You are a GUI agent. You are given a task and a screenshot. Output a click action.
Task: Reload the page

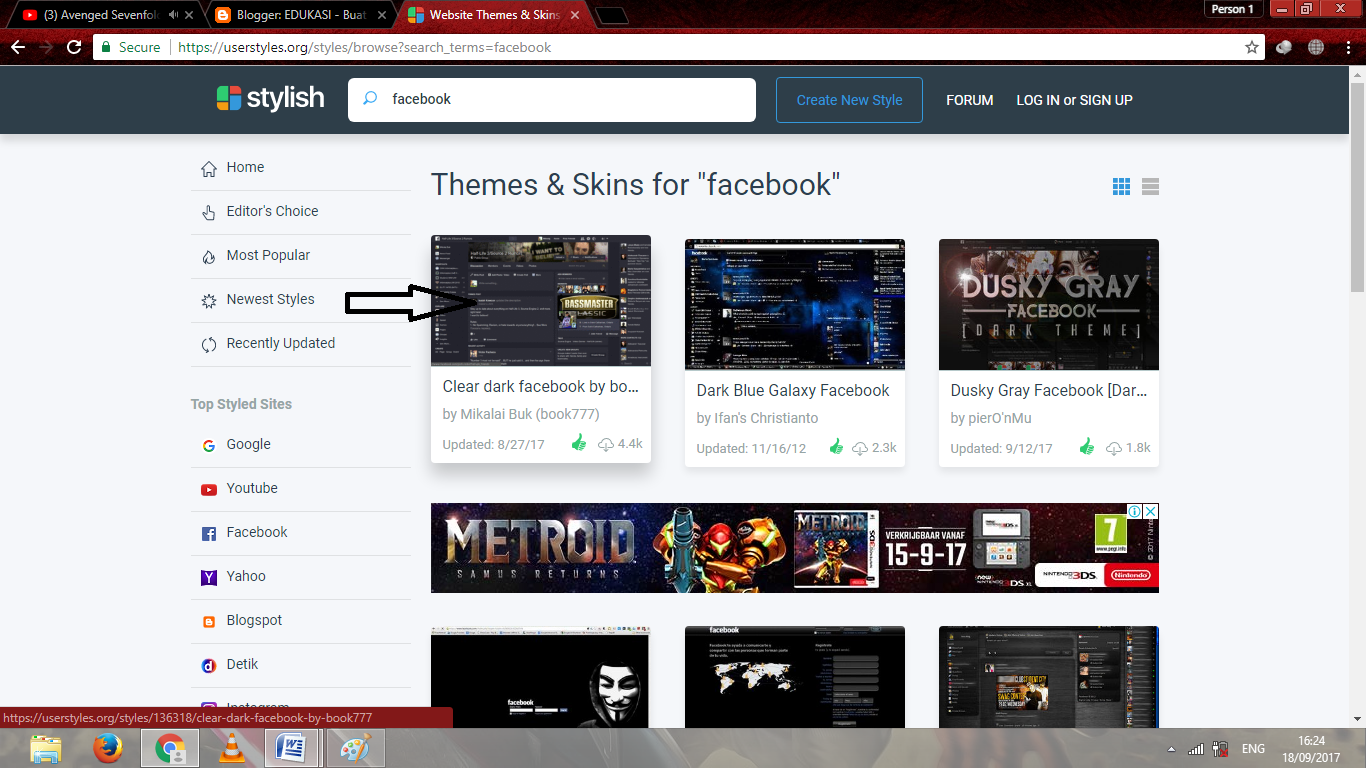(x=74, y=47)
